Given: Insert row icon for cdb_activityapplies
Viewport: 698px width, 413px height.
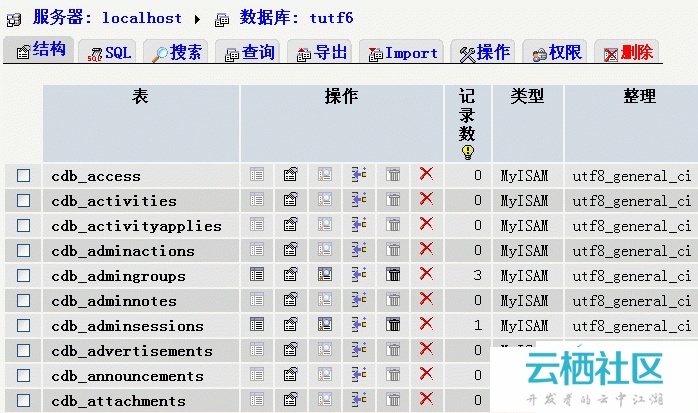Looking at the screenshot, I should pos(359,224).
